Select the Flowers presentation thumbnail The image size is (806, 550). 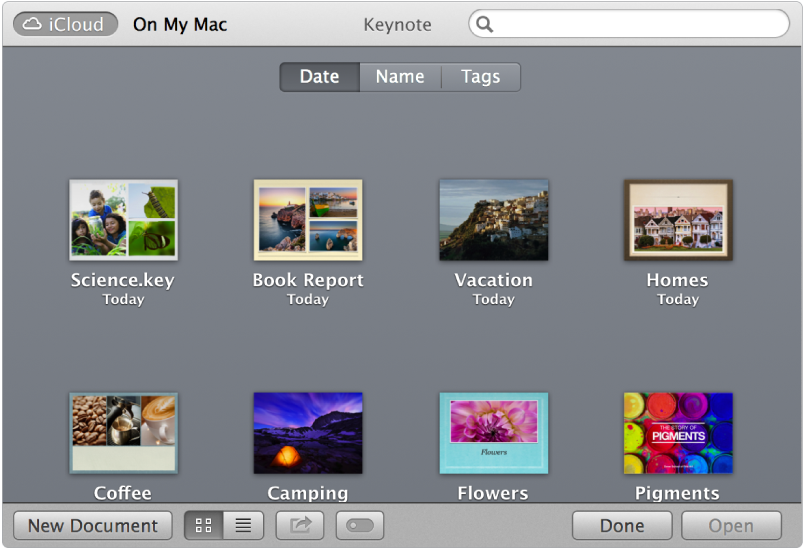click(x=493, y=433)
